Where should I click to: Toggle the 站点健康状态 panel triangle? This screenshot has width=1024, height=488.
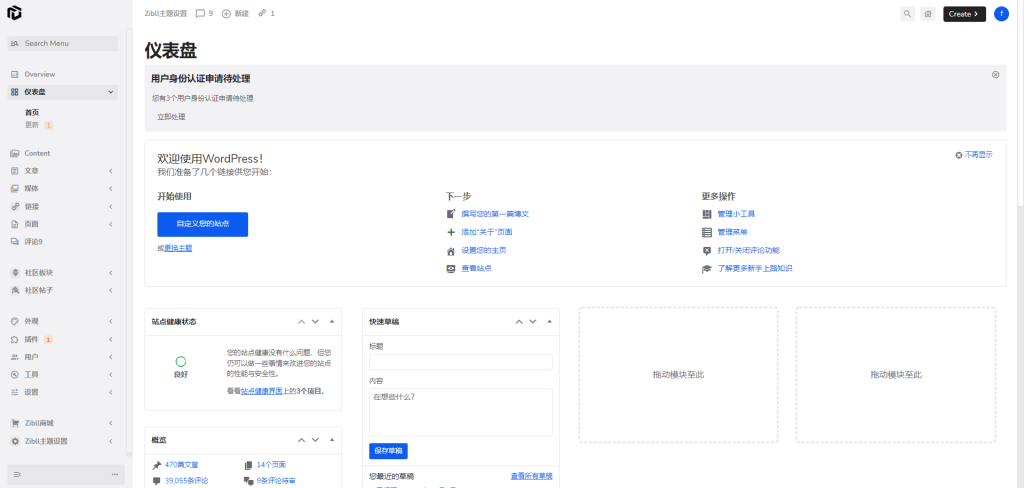point(332,321)
